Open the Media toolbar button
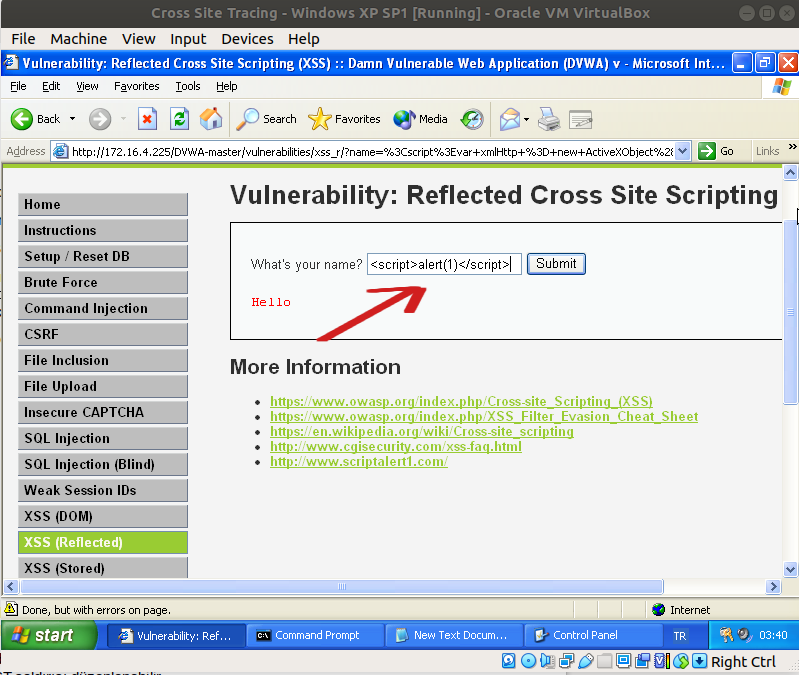The image size is (799, 675). pyautogui.click(x=420, y=120)
